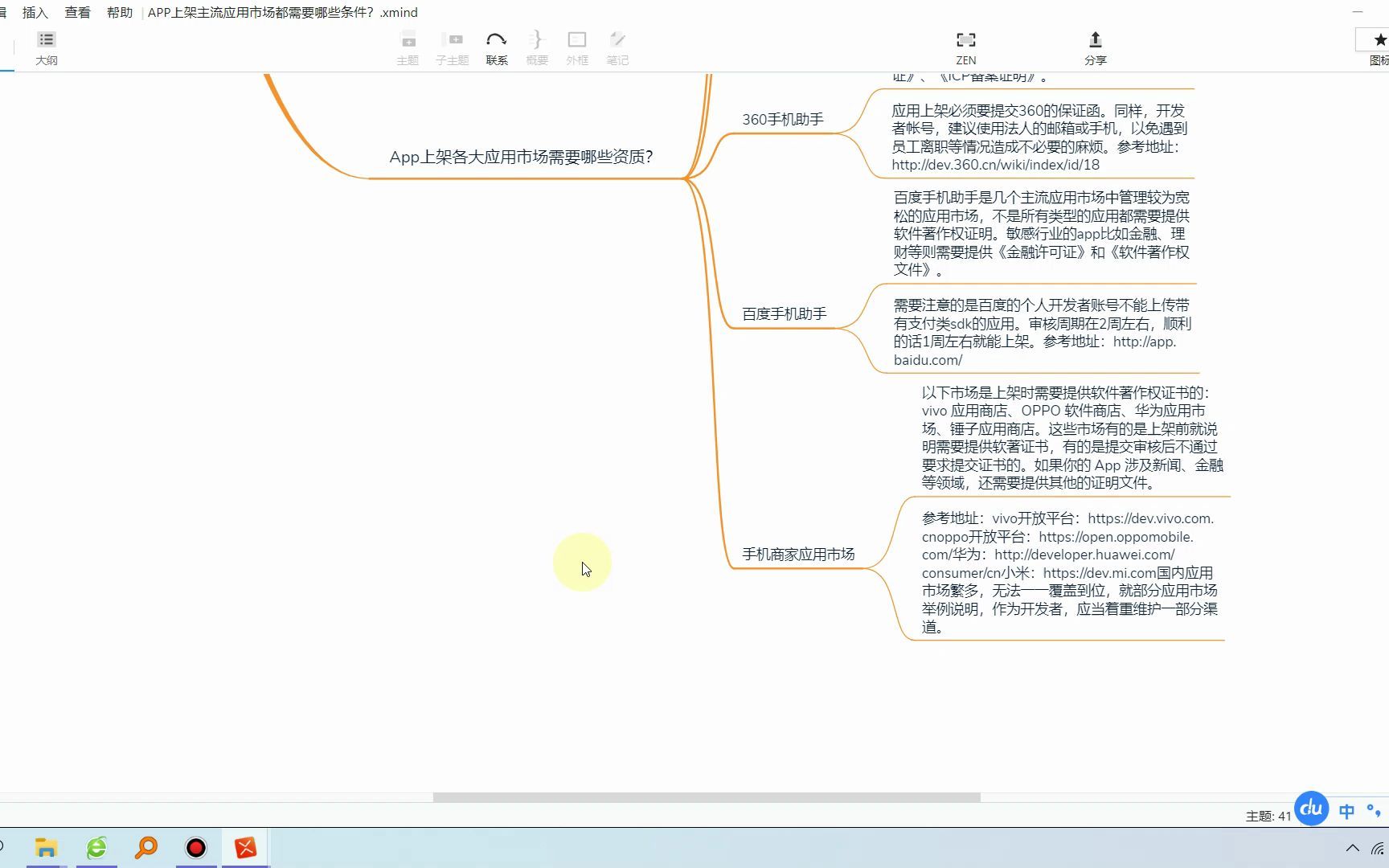Click the Baidu input method du icon
1389x868 pixels.
tap(1311, 808)
